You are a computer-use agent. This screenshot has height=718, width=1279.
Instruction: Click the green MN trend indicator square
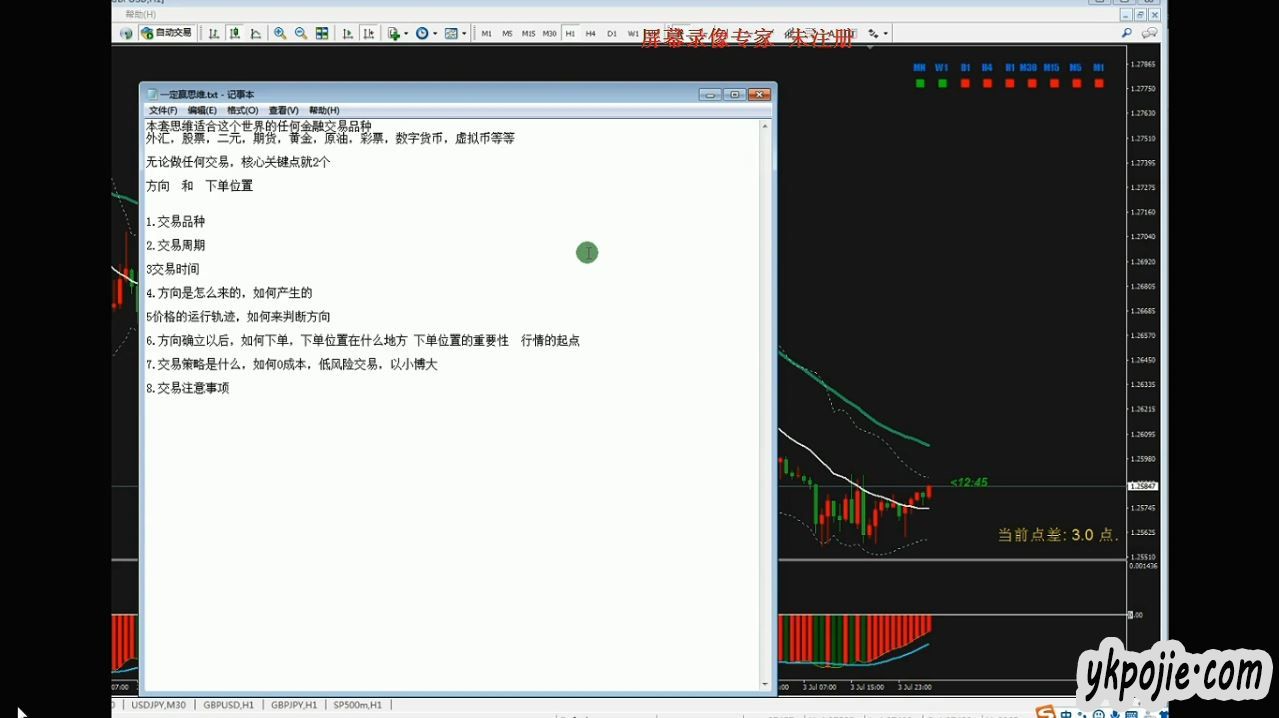[x=919, y=84]
